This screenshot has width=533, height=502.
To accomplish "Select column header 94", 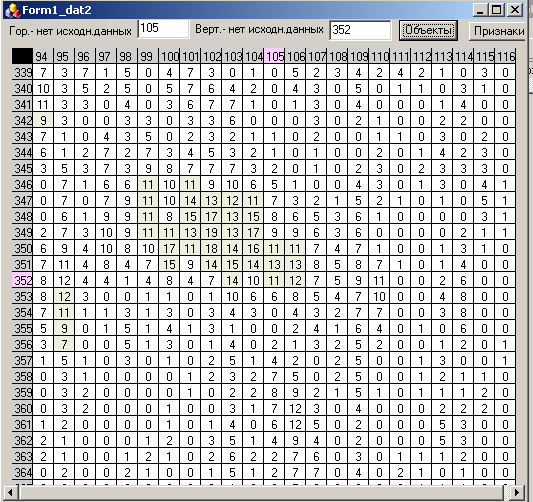I will click(43, 56).
